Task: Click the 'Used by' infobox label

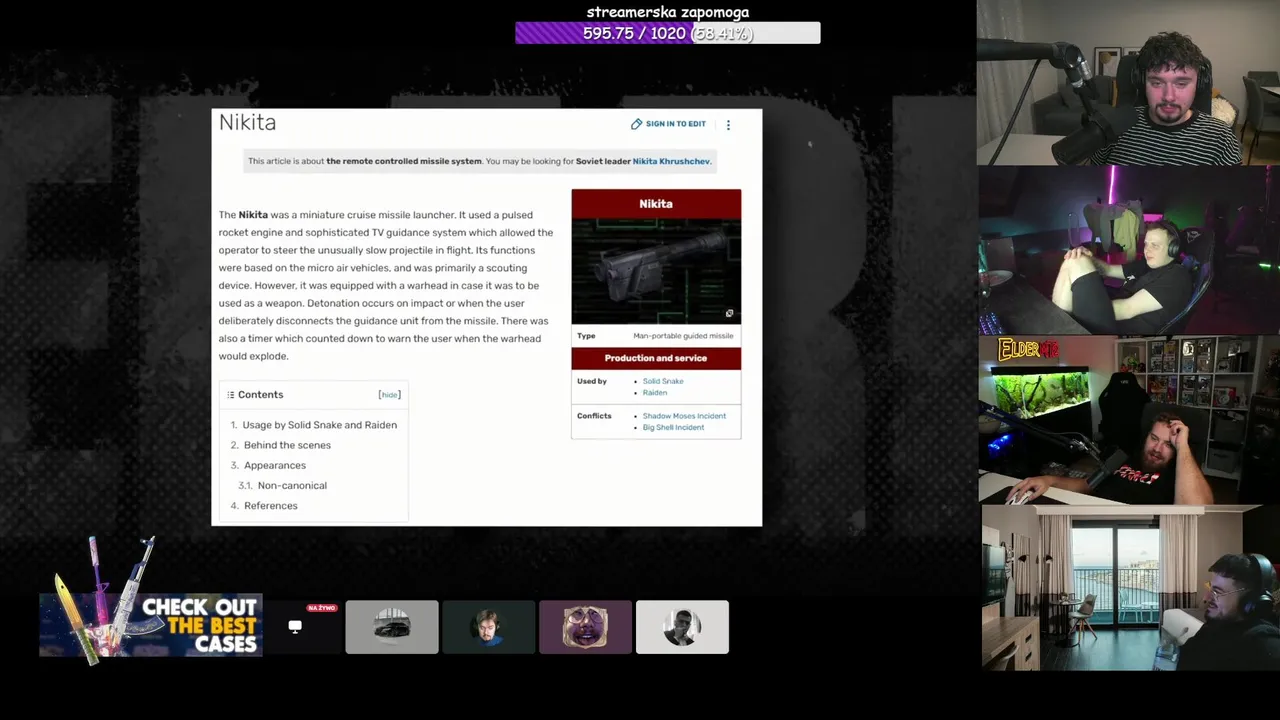Action: click(x=591, y=381)
